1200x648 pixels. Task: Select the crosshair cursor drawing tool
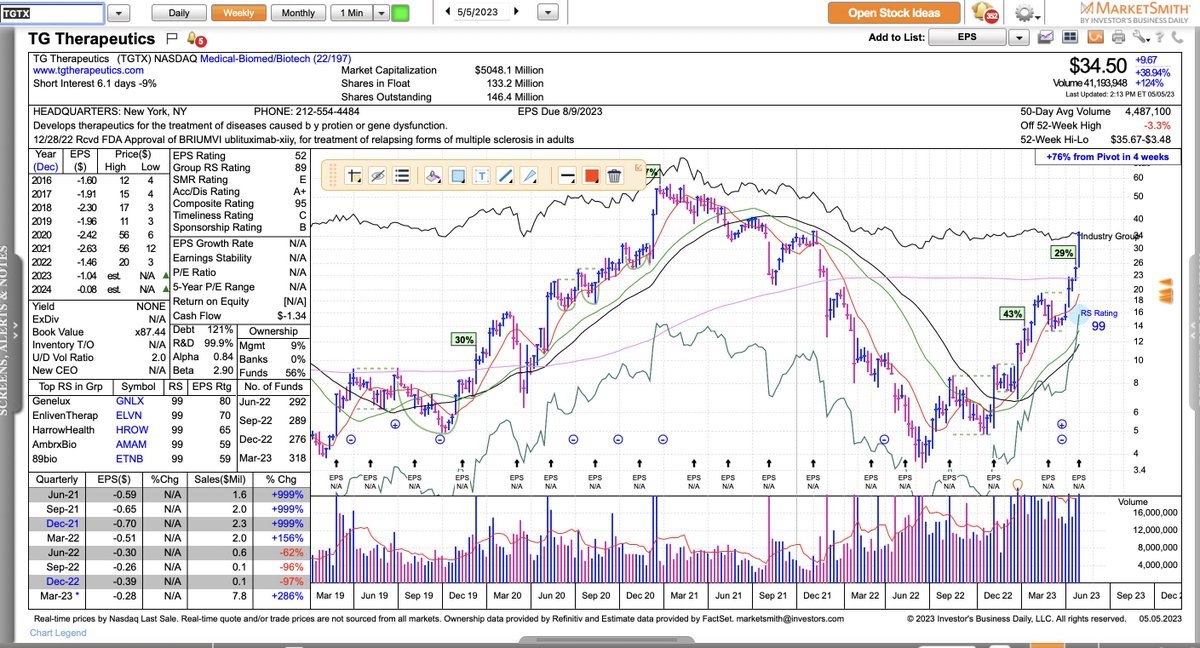click(x=353, y=176)
